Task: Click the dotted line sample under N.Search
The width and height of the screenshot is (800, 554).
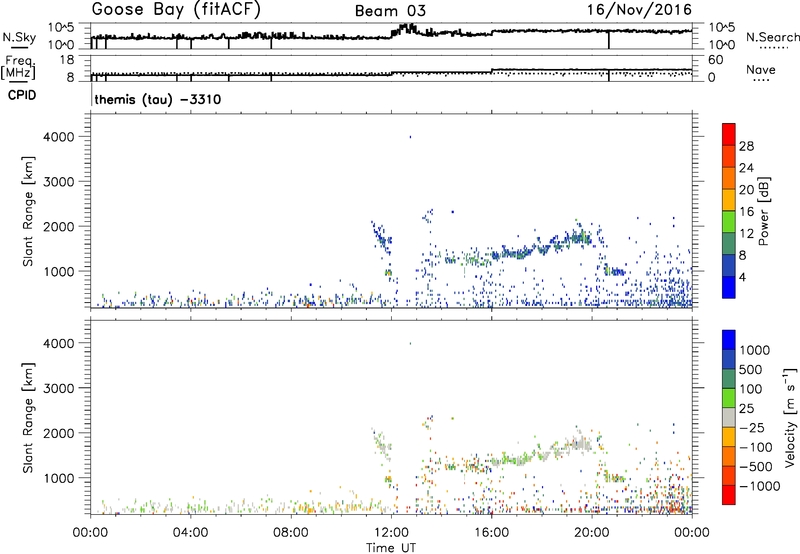Action: coord(774,48)
